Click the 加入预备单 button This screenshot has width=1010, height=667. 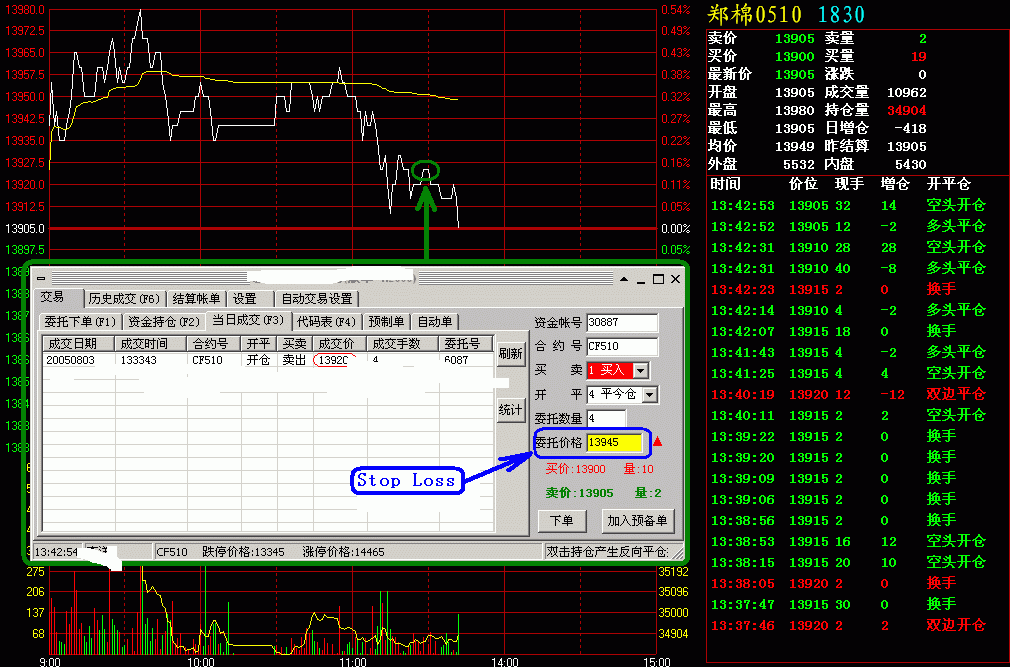(x=638, y=521)
